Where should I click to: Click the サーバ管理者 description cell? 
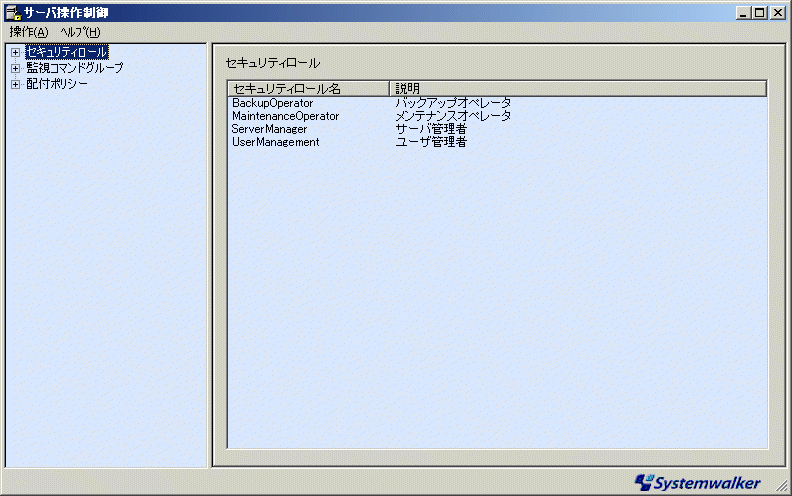coord(431,129)
